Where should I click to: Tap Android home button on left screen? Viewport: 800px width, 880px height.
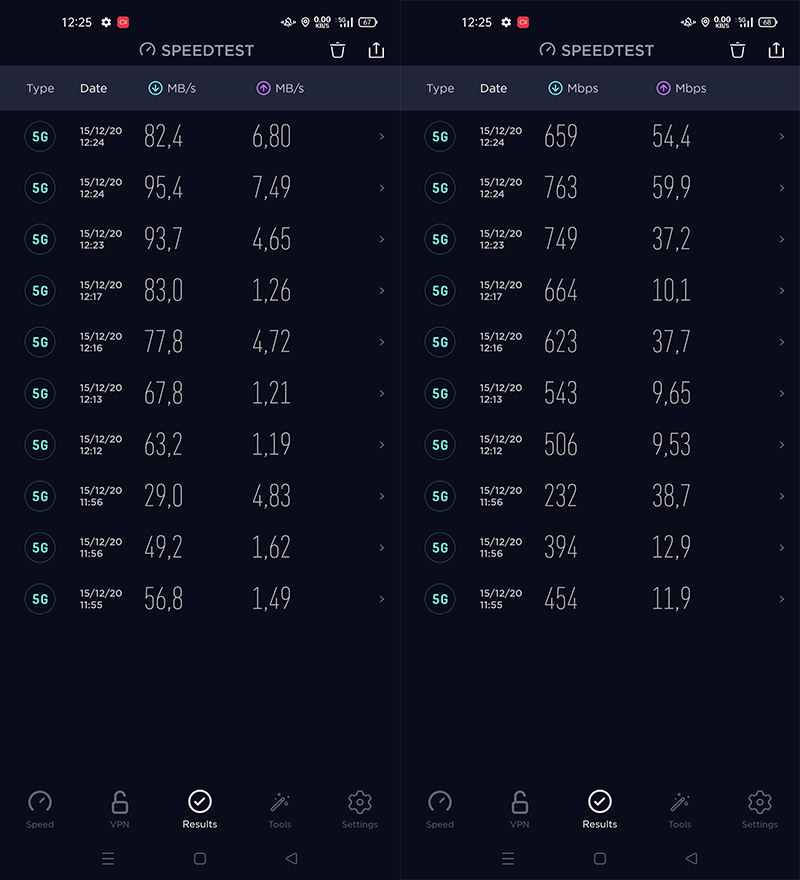coord(200,858)
